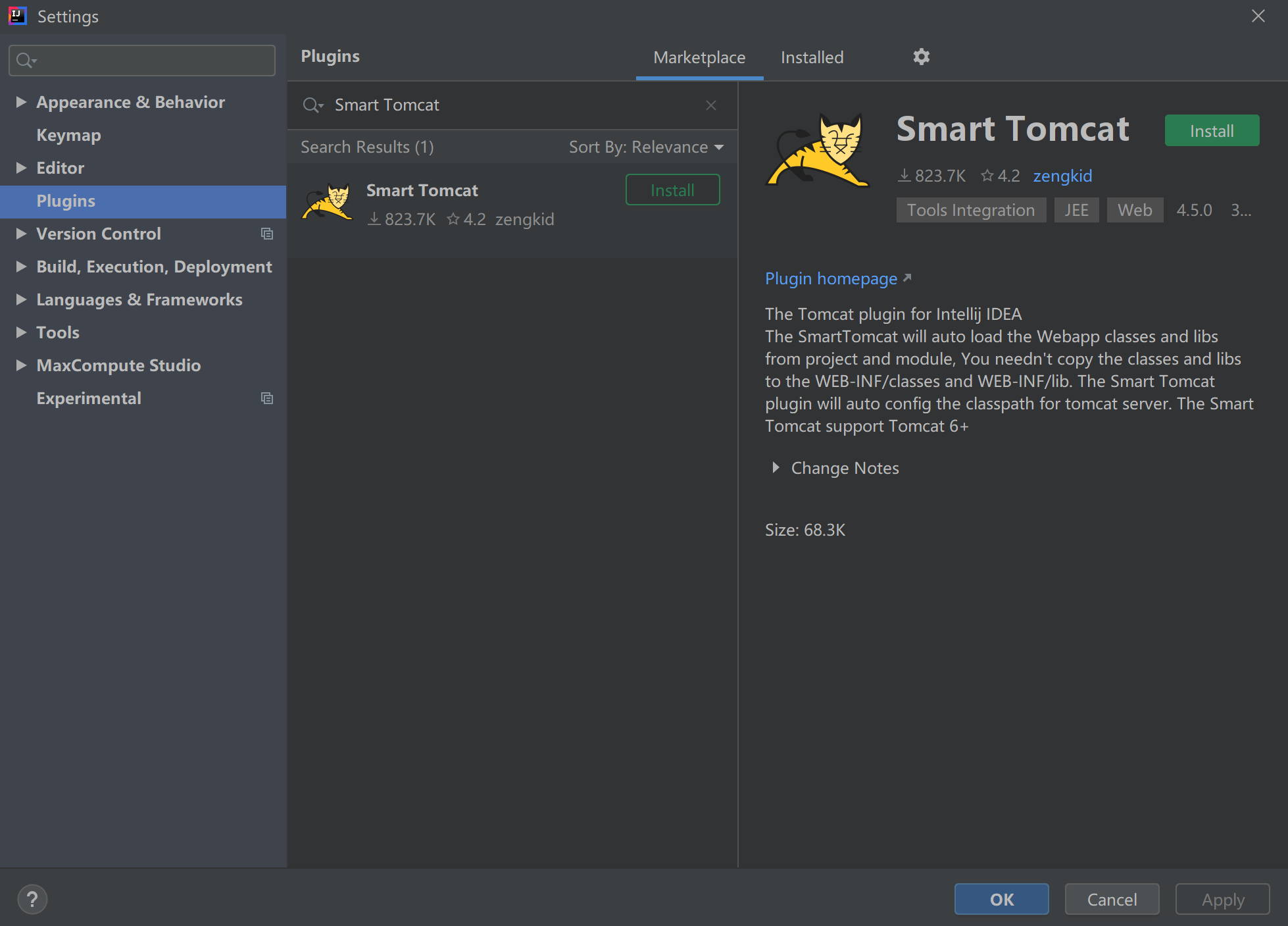
Task: Expand the Change Notes section
Action: [x=776, y=468]
